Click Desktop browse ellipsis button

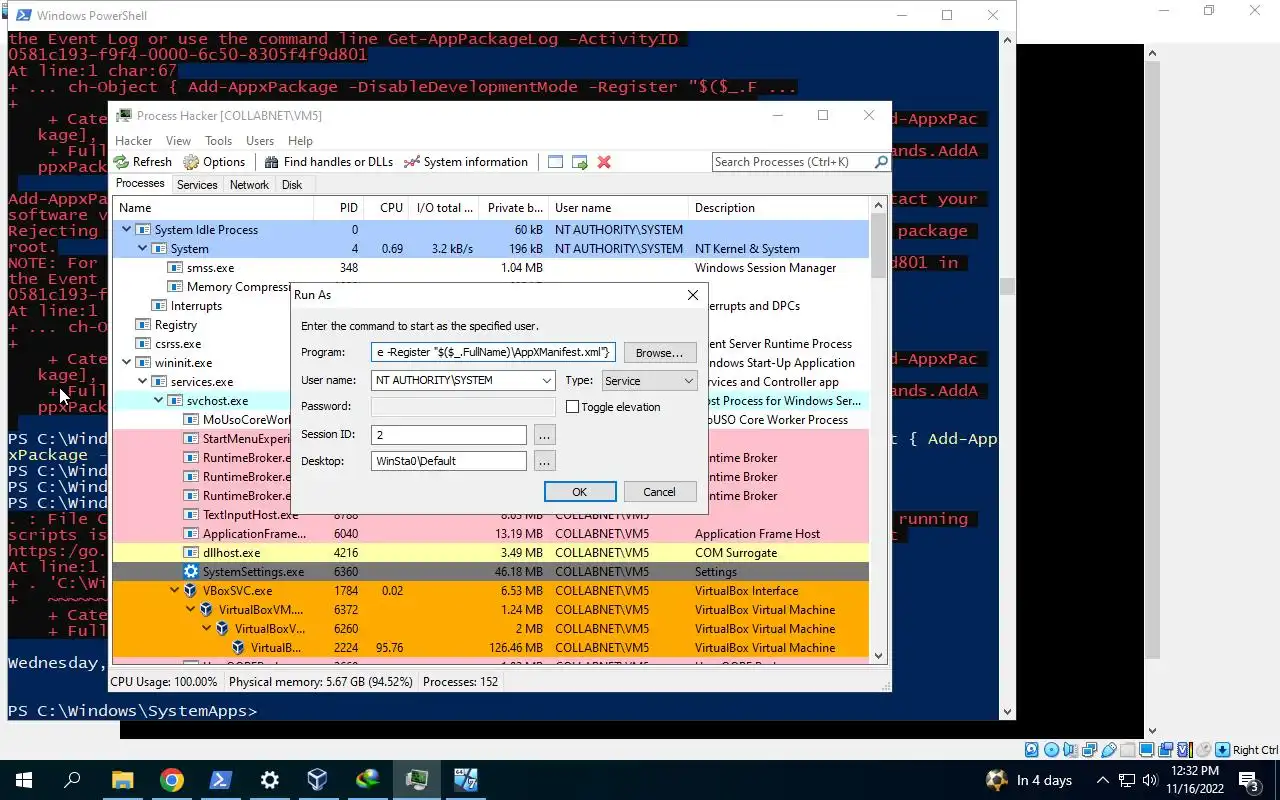(x=544, y=461)
